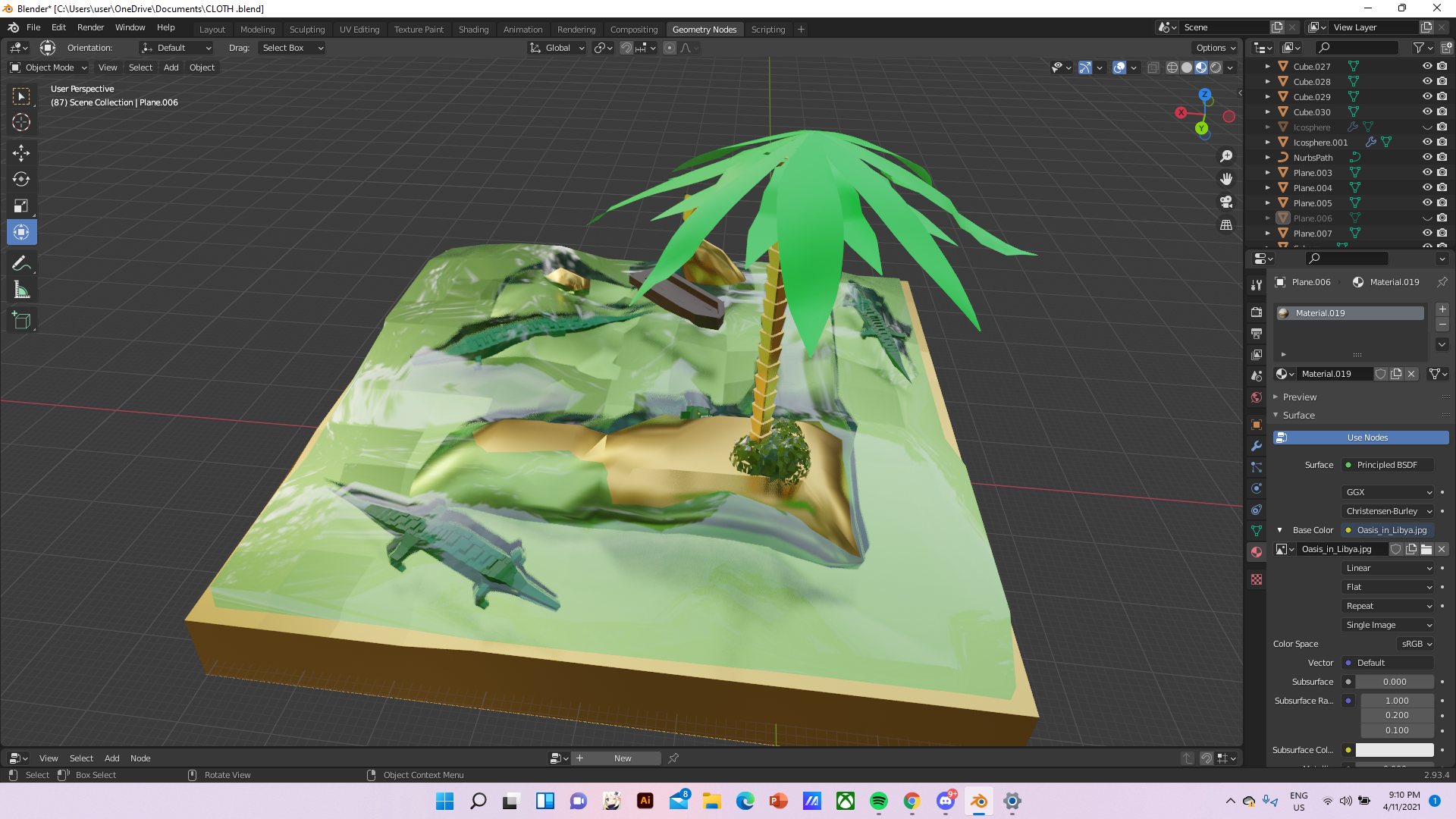Switch viewport to Wireframe shading mode
The image size is (1456, 819).
click(1172, 67)
